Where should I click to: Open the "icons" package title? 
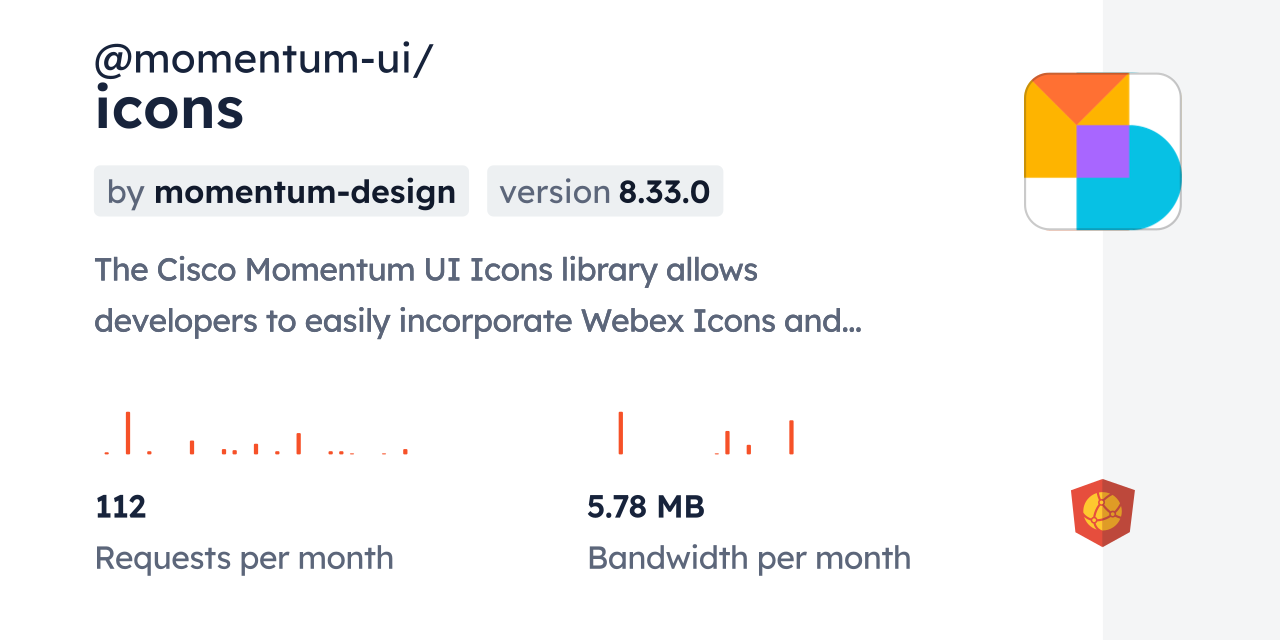[169, 109]
